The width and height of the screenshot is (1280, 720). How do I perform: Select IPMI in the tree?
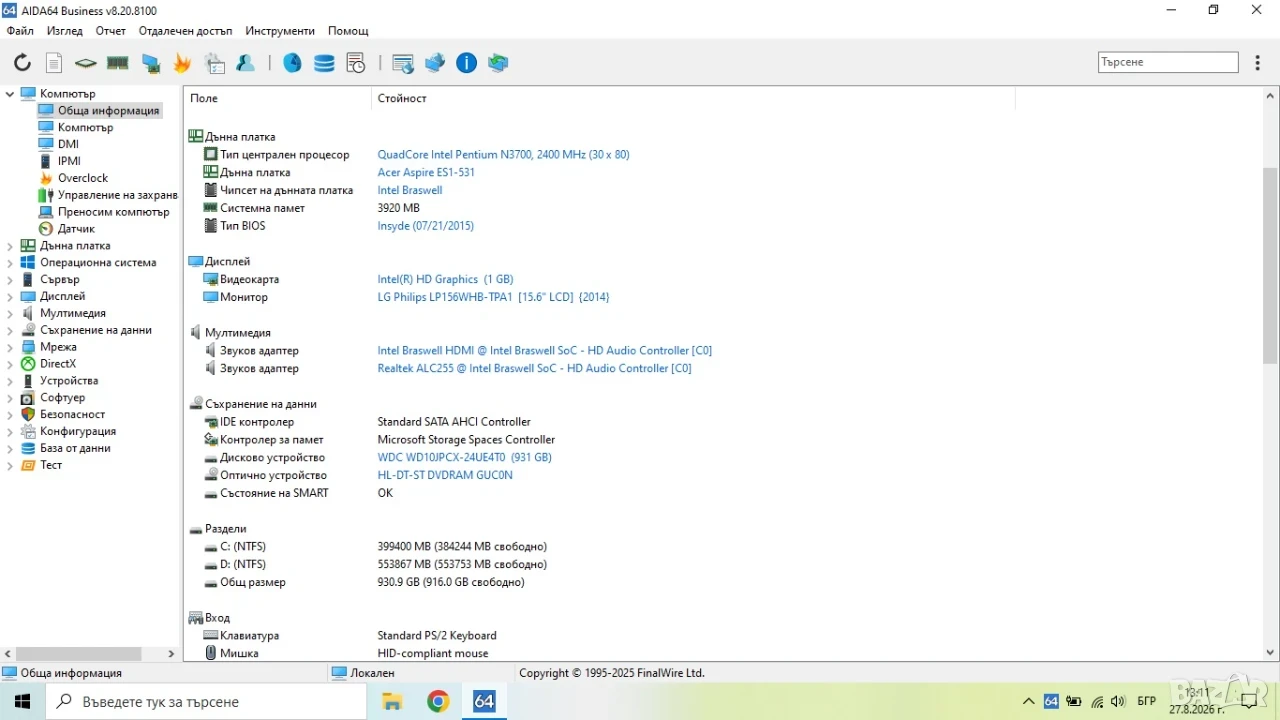[69, 162]
